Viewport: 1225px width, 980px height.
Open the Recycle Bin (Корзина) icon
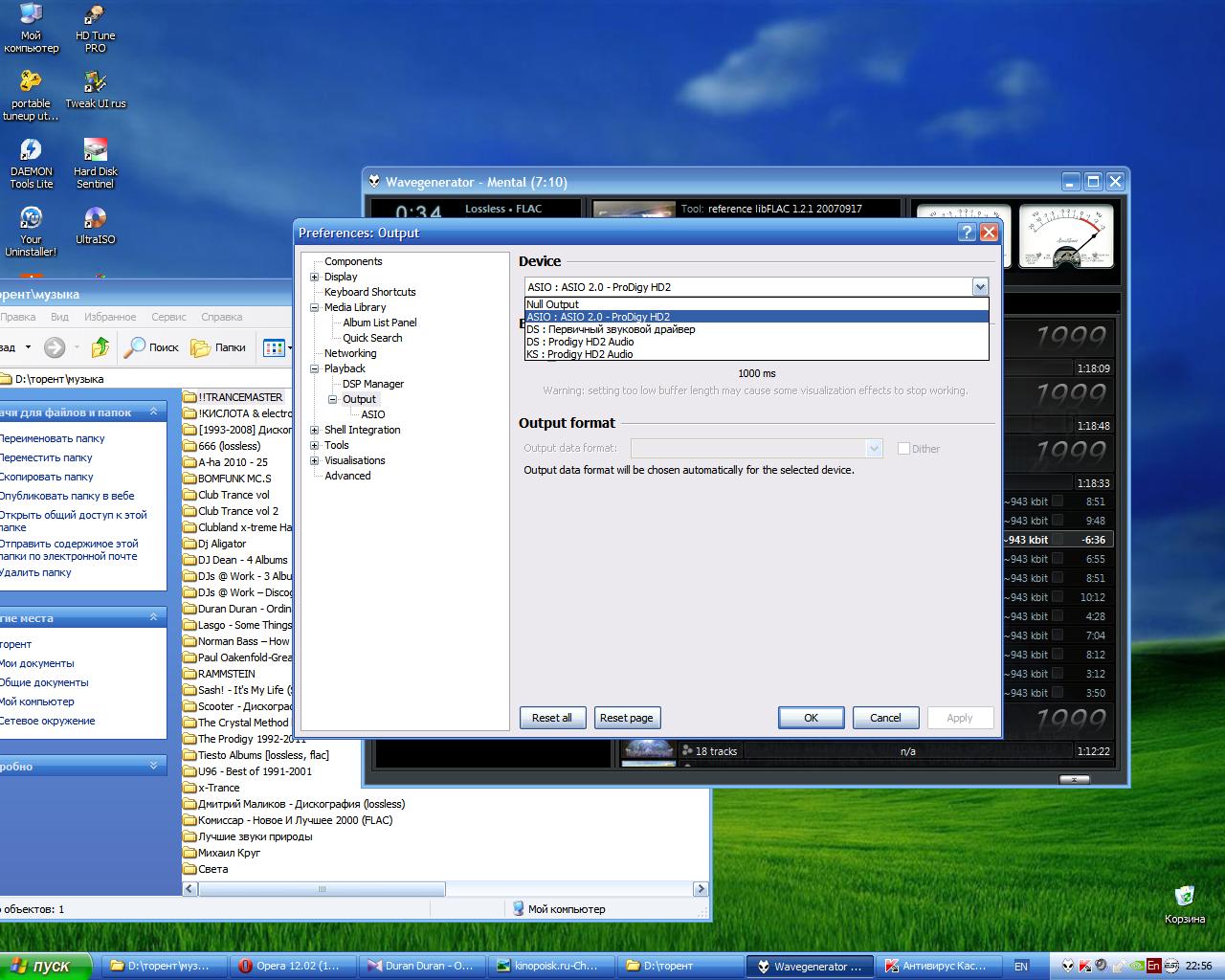click(1184, 897)
